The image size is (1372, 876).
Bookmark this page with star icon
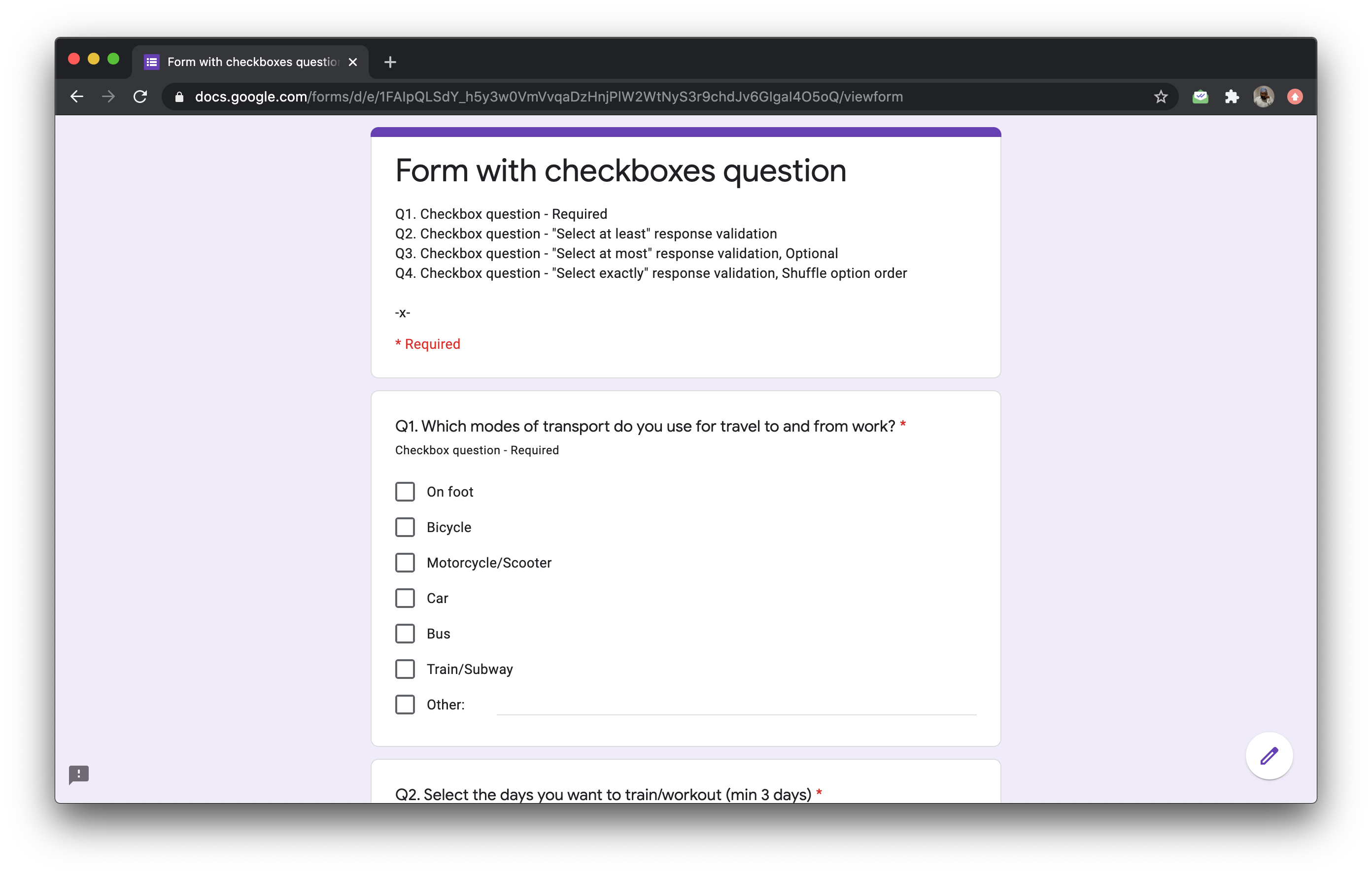(x=1161, y=97)
